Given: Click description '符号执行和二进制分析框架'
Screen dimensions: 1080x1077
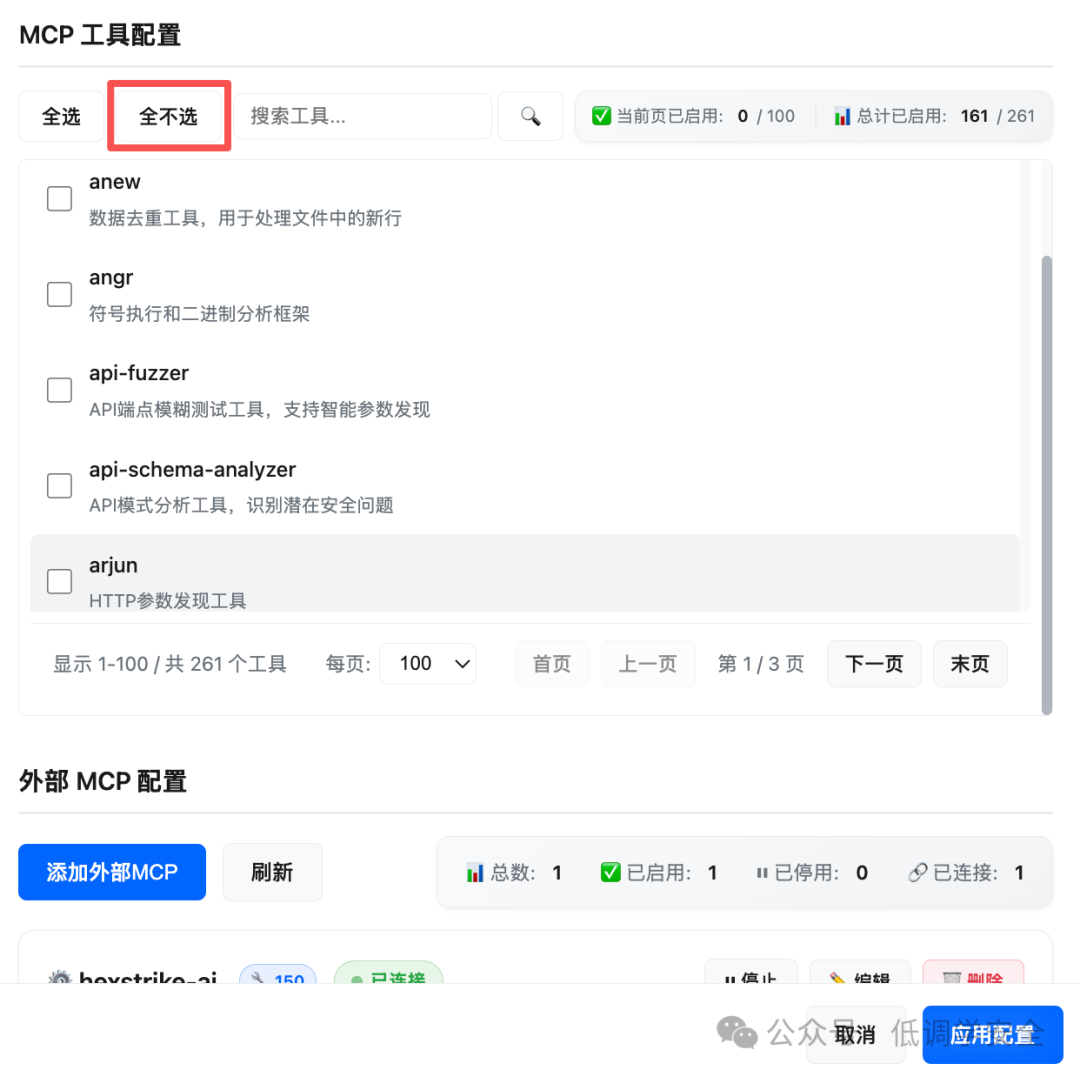Looking at the screenshot, I should pos(199,314).
